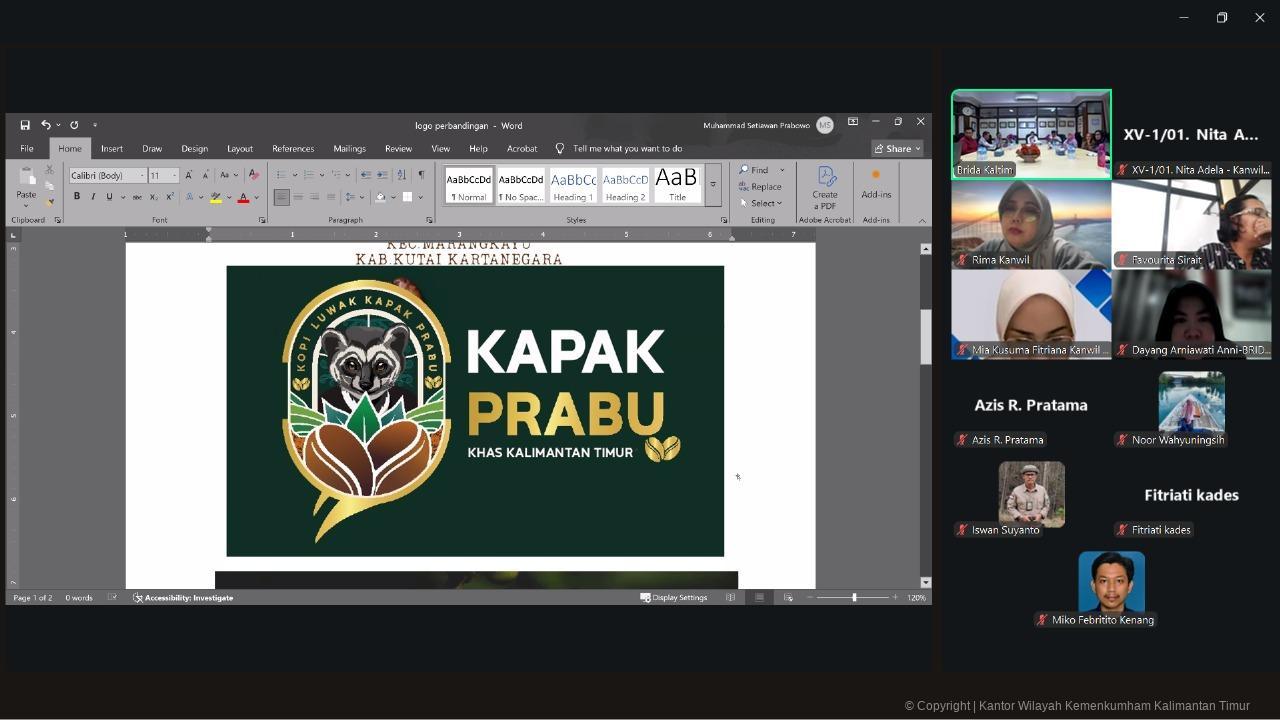The height and width of the screenshot is (720, 1280).
Task: Sort the paragraph with the A-Z icon
Action: click(x=401, y=175)
